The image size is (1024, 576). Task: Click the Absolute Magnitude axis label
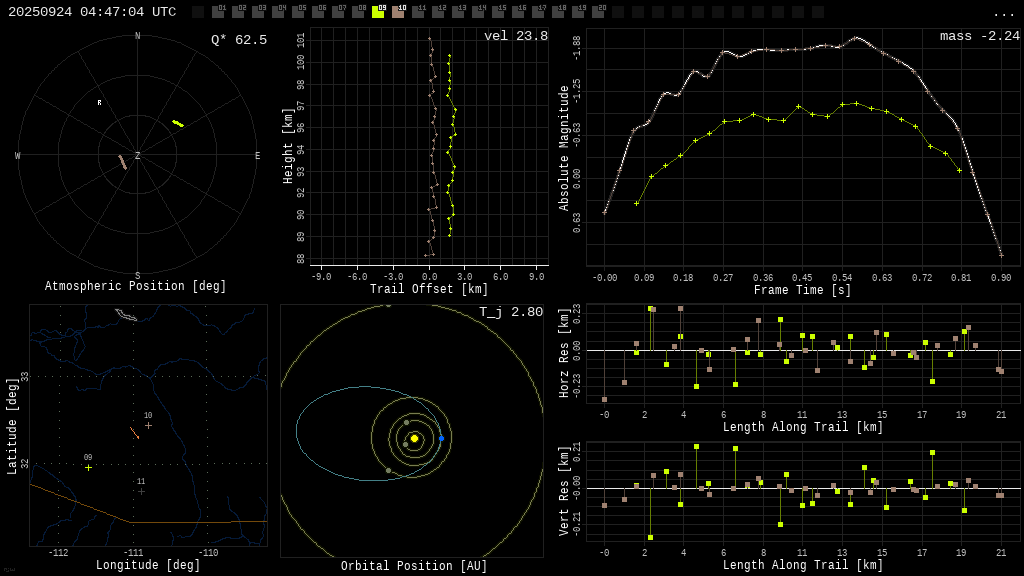[x=564, y=148]
